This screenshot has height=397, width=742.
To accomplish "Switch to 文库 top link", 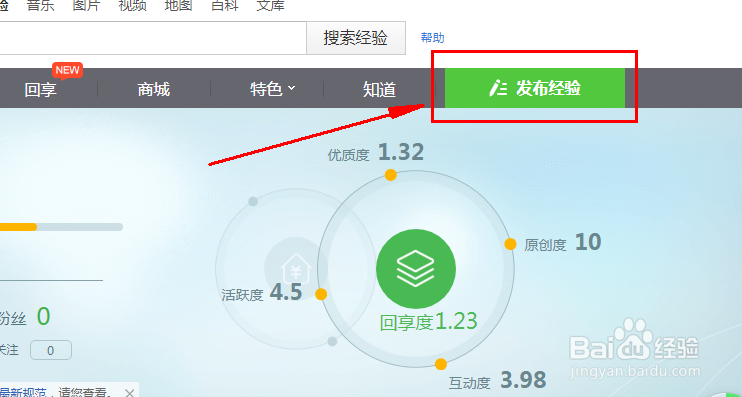I will tap(270, 6).
